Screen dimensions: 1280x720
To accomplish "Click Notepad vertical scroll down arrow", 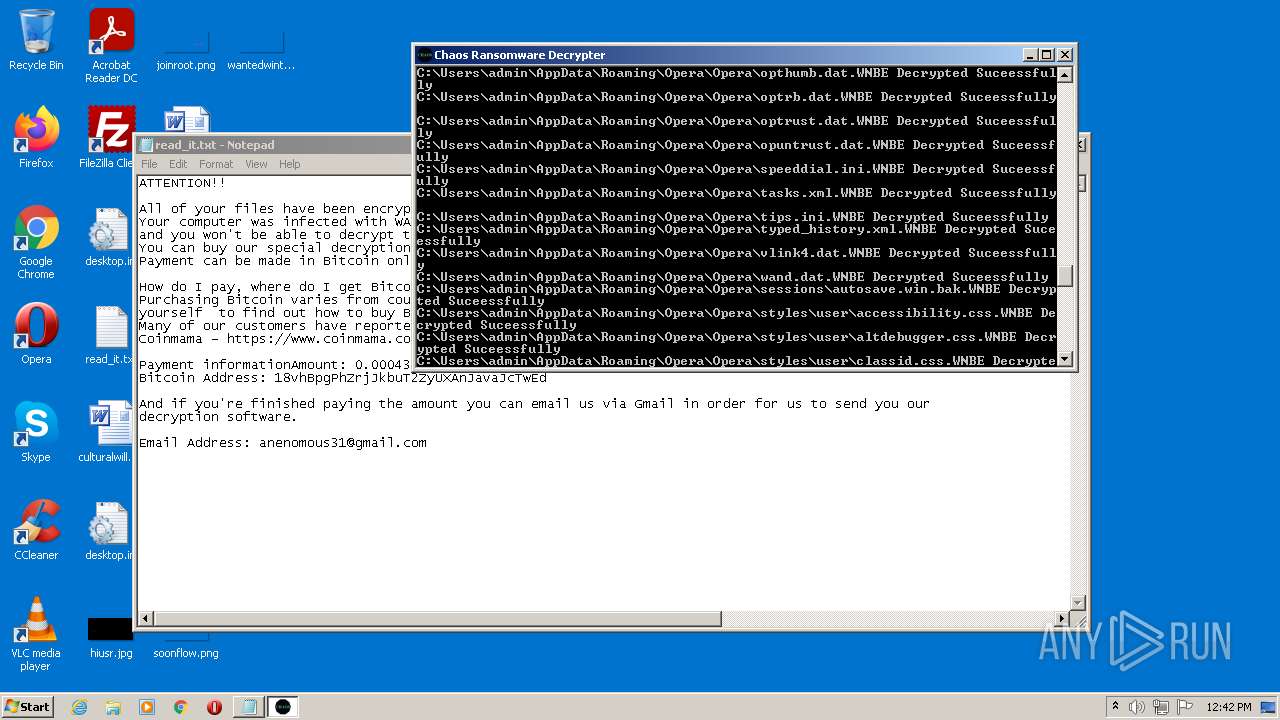I will tap(1078, 602).
